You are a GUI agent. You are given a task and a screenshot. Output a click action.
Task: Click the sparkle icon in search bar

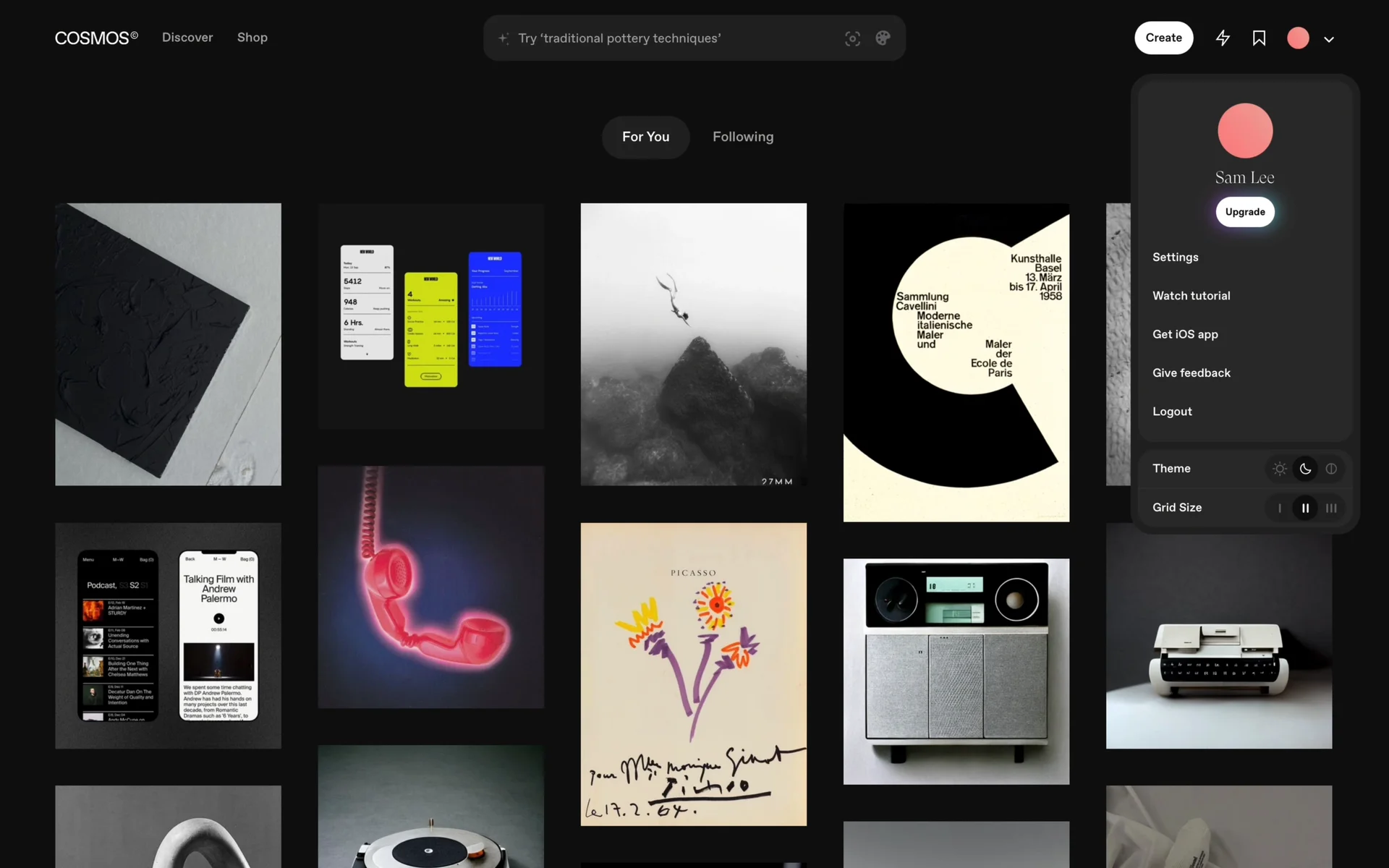504,38
